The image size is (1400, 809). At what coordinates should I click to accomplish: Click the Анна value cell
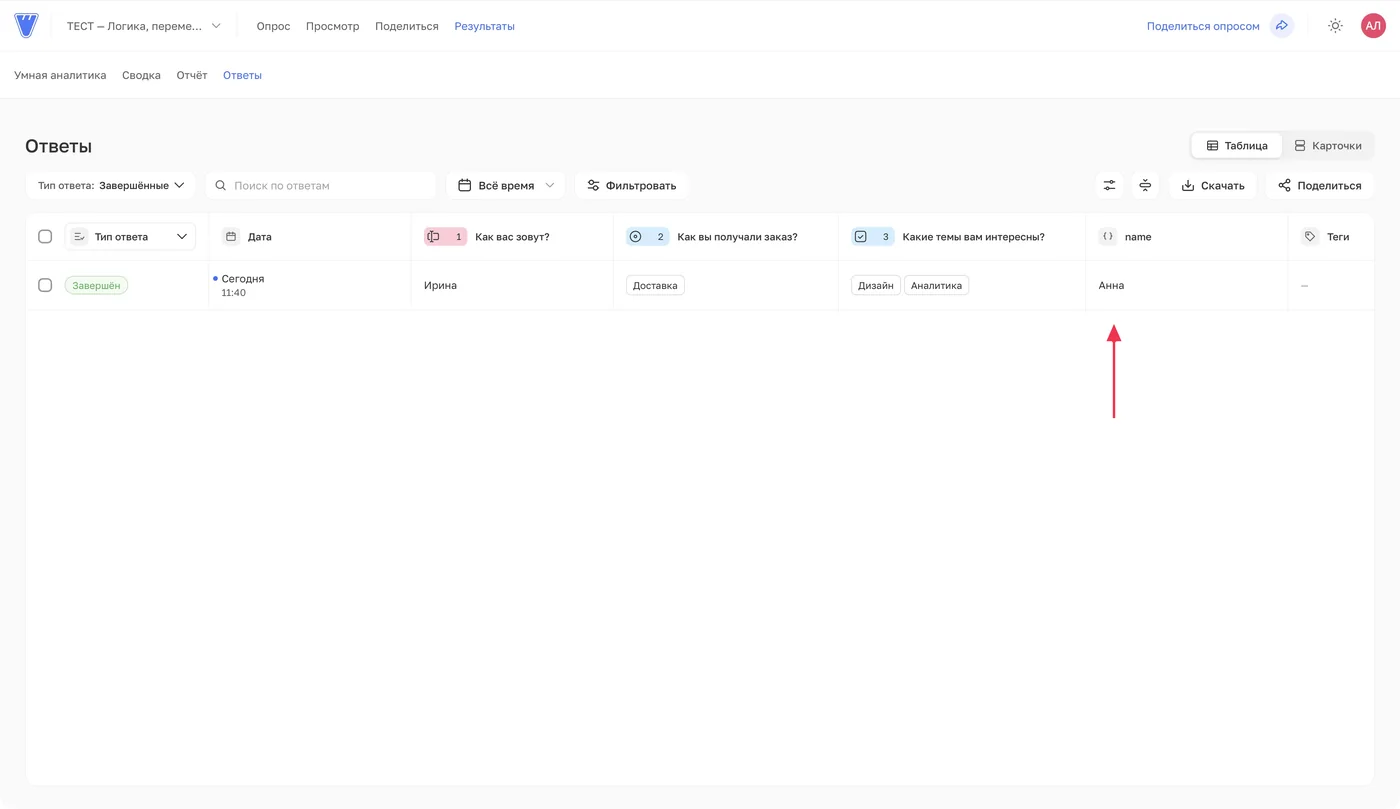pos(1187,285)
